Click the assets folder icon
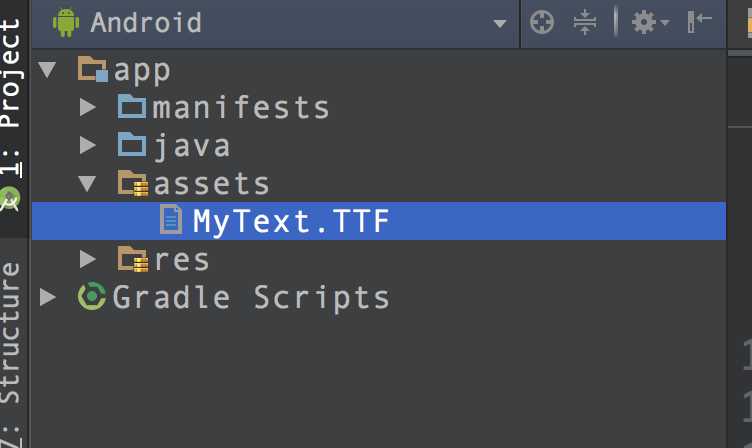This screenshot has height=448, width=752. click(x=133, y=184)
